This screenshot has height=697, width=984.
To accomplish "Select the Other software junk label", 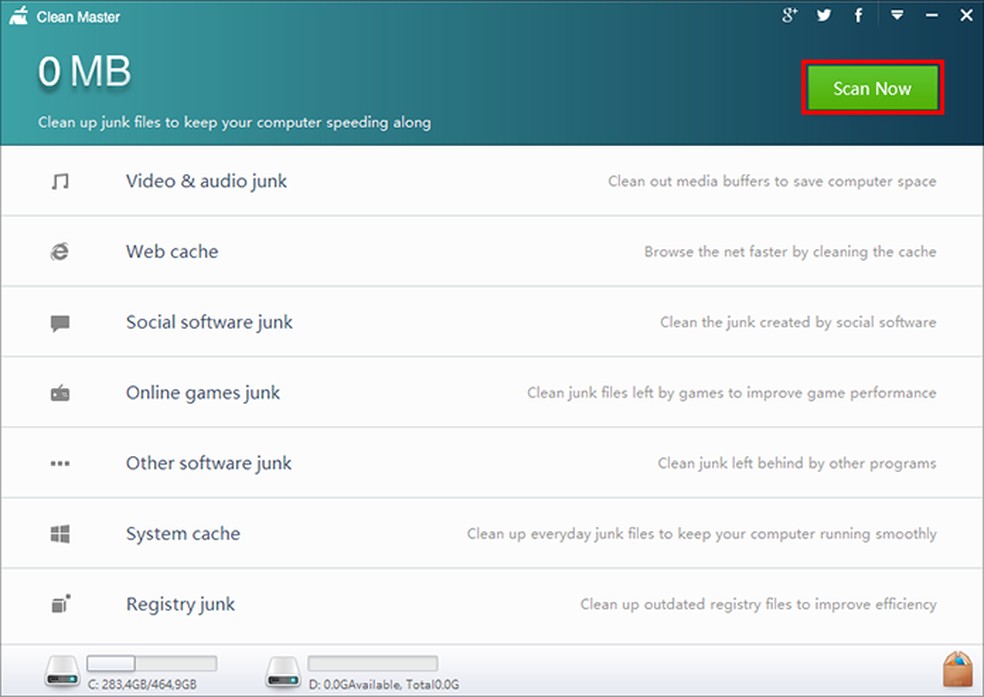I will tap(209, 463).
